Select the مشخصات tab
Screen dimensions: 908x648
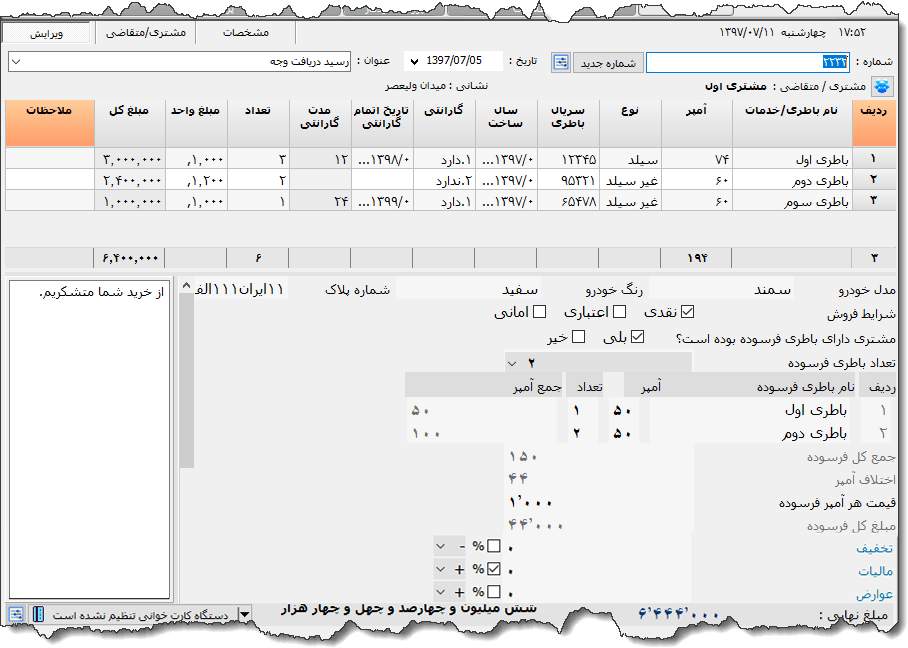click(x=246, y=33)
